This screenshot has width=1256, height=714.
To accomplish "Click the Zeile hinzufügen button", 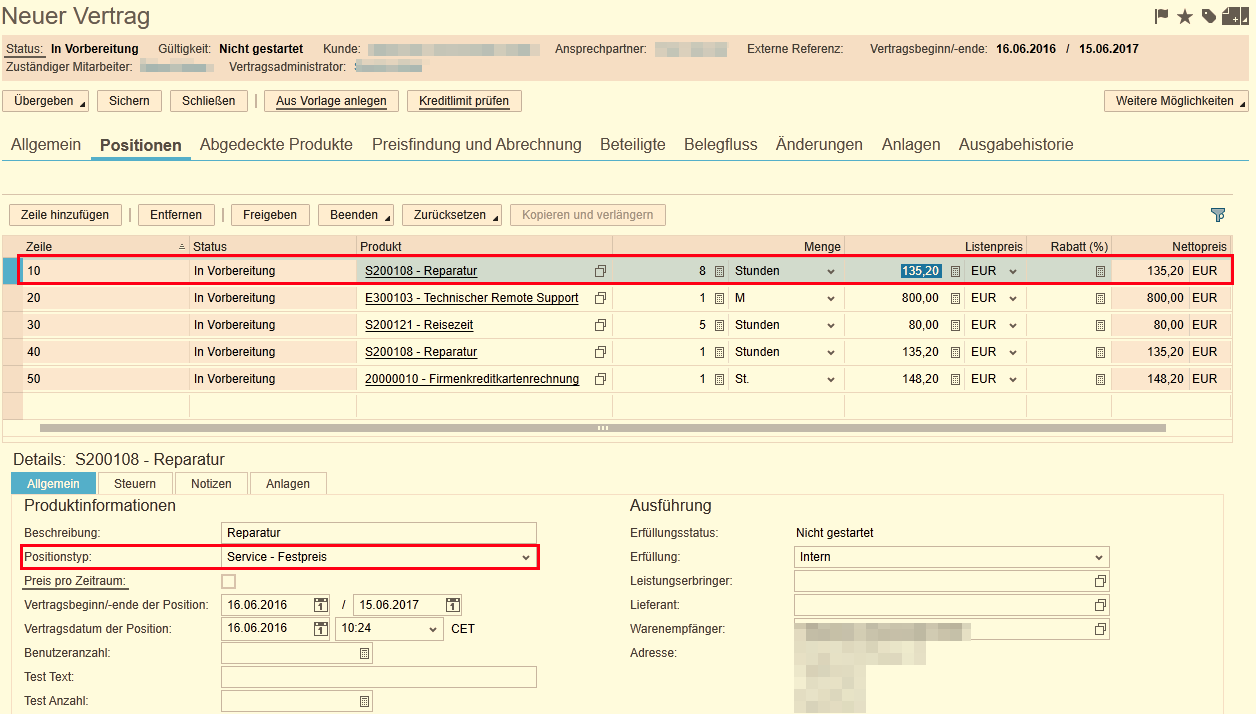I will click(x=65, y=215).
